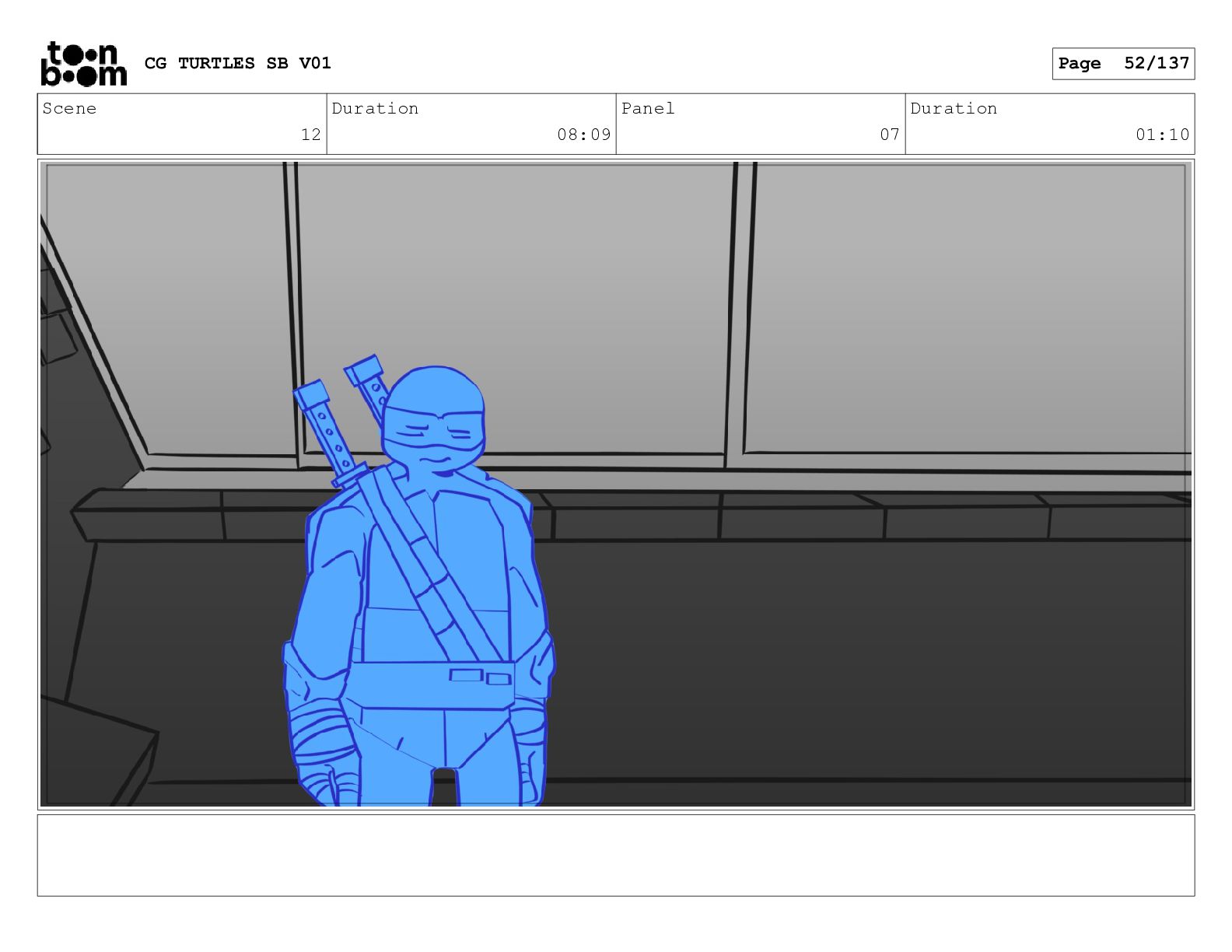Click the 'Scene' header label
1232x952 pixels.
(x=69, y=108)
